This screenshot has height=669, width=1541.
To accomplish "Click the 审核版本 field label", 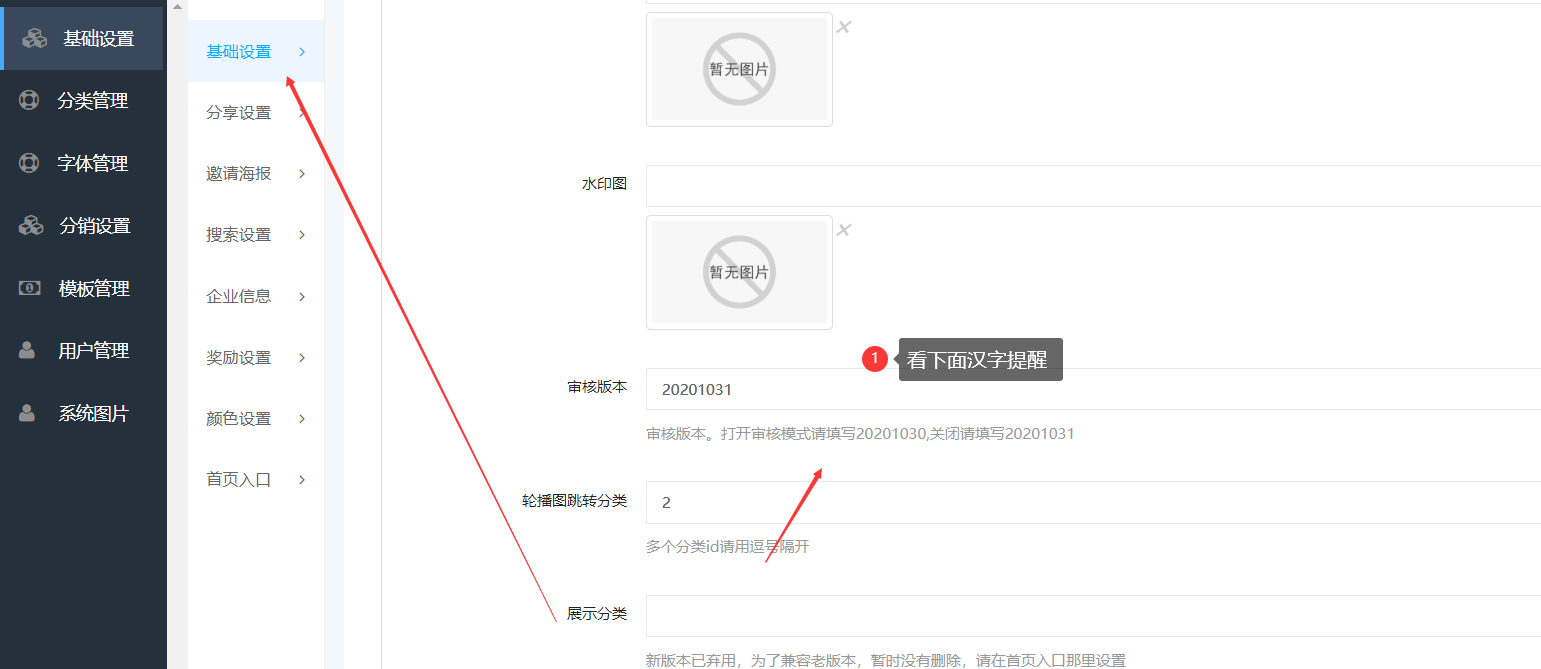I will 597,387.
